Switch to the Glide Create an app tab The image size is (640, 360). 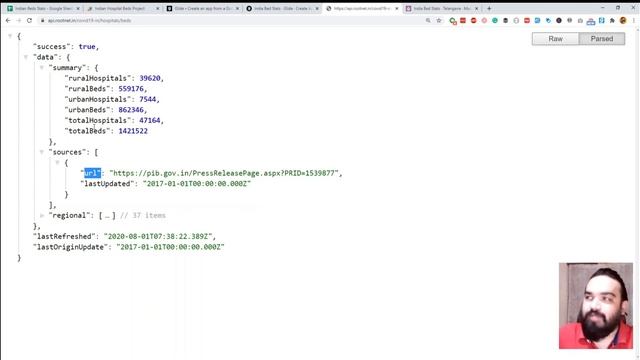pyautogui.click(x=201, y=8)
